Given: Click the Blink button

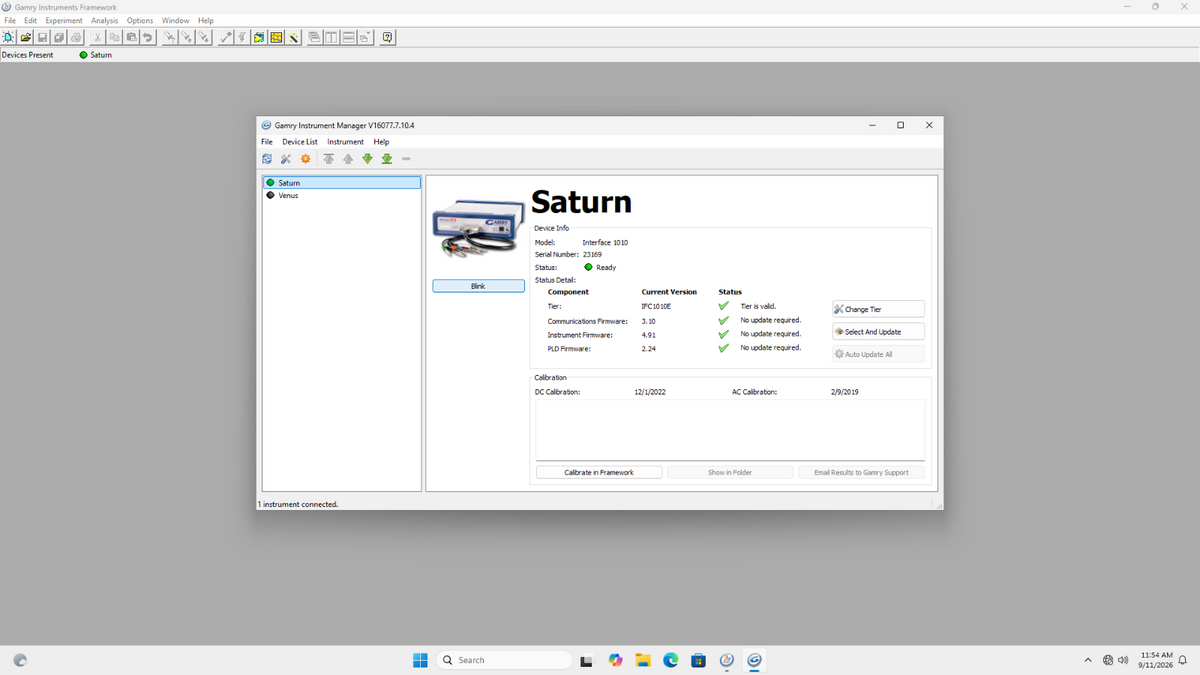Looking at the screenshot, I should tap(478, 286).
